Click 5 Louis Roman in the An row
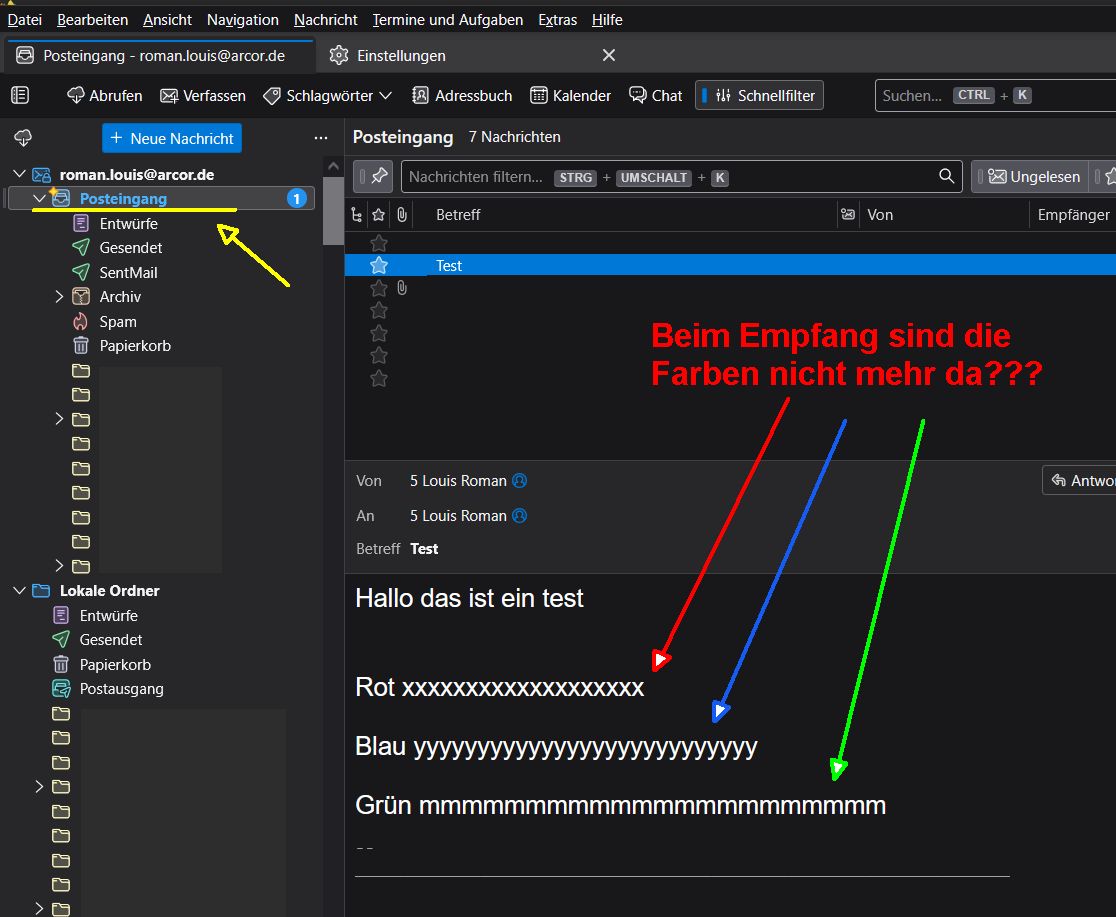 pyautogui.click(x=458, y=515)
